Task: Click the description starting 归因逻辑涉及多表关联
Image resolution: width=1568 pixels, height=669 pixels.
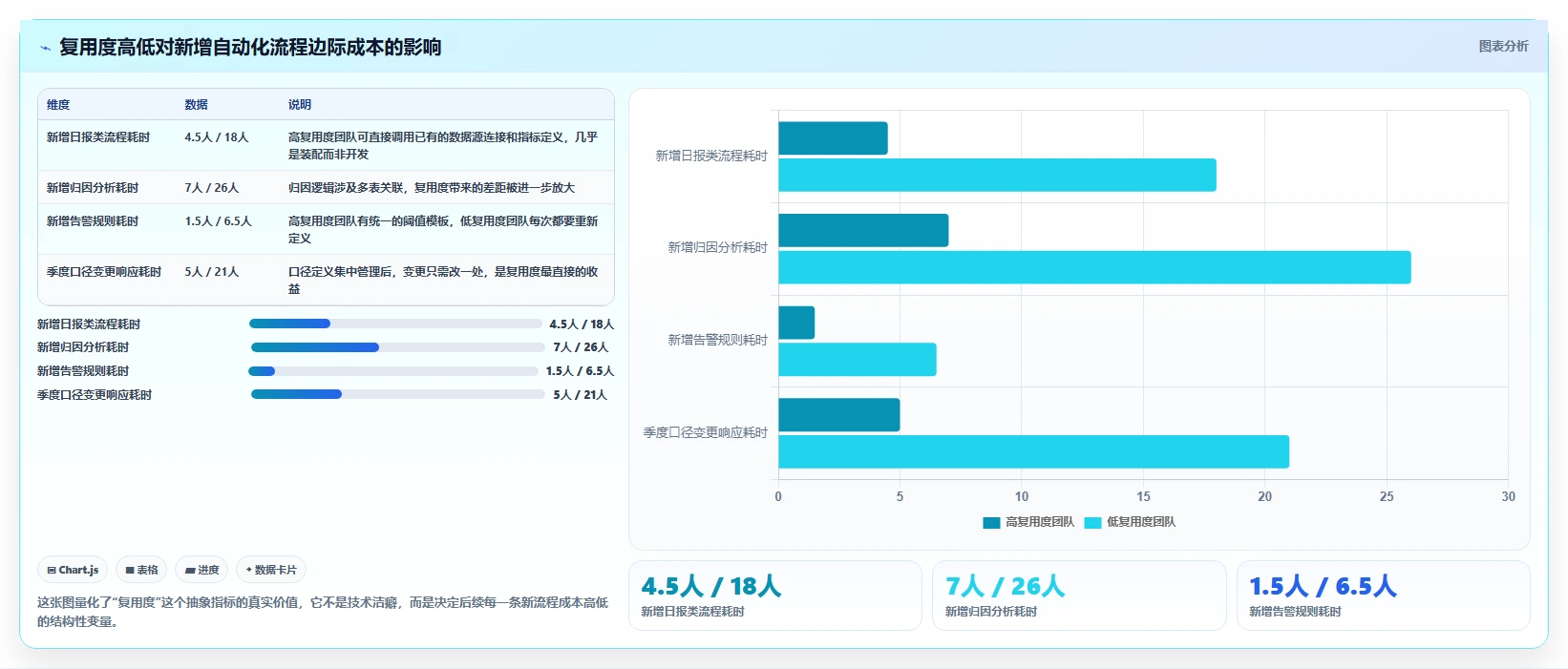Action: point(432,188)
